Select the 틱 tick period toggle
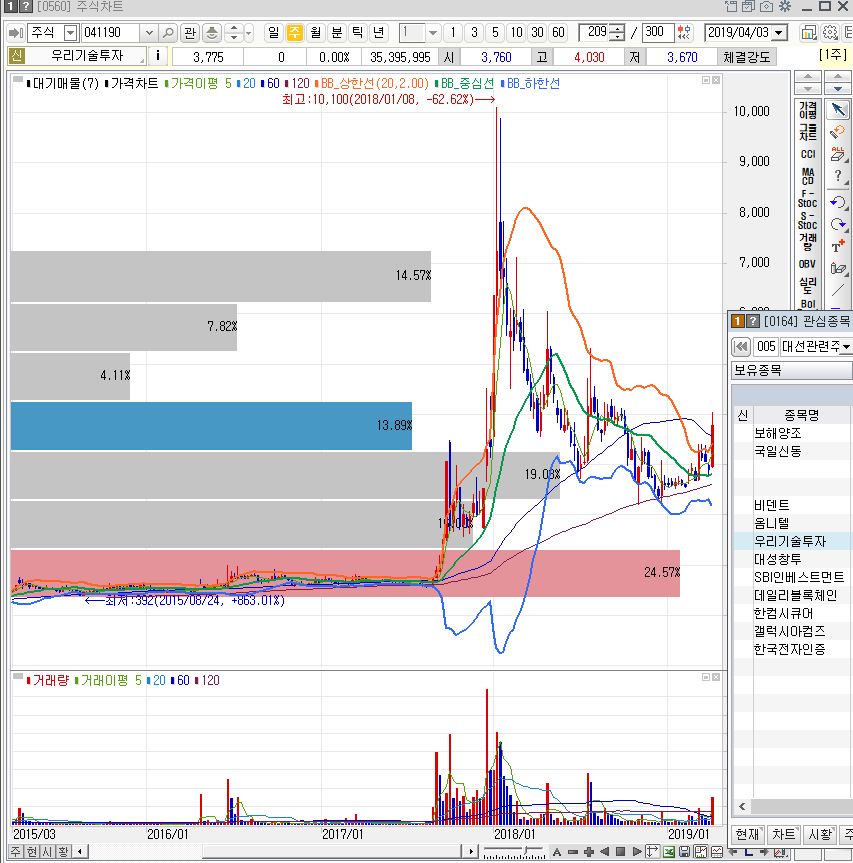 click(x=357, y=32)
